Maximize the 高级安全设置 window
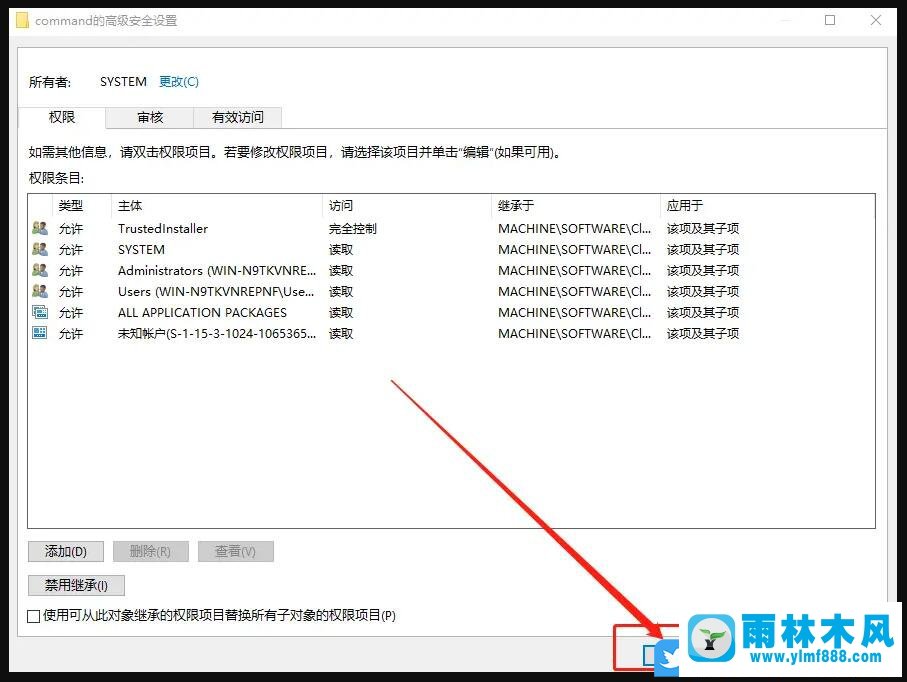907x682 pixels. click(829, 20)
